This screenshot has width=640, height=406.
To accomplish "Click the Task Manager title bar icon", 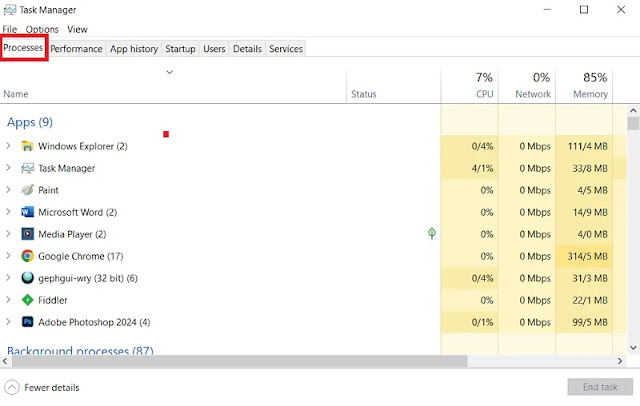I will point(9,10).
